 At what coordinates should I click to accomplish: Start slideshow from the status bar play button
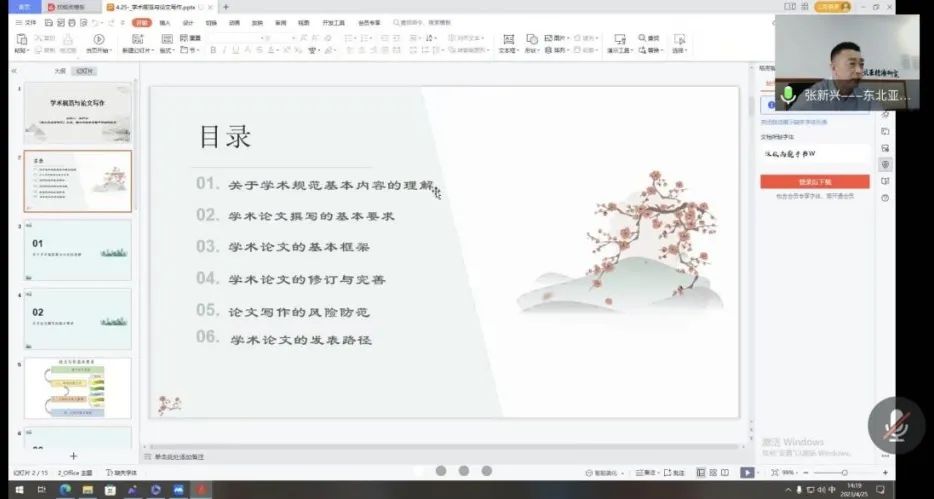click(x=747, y=472)
